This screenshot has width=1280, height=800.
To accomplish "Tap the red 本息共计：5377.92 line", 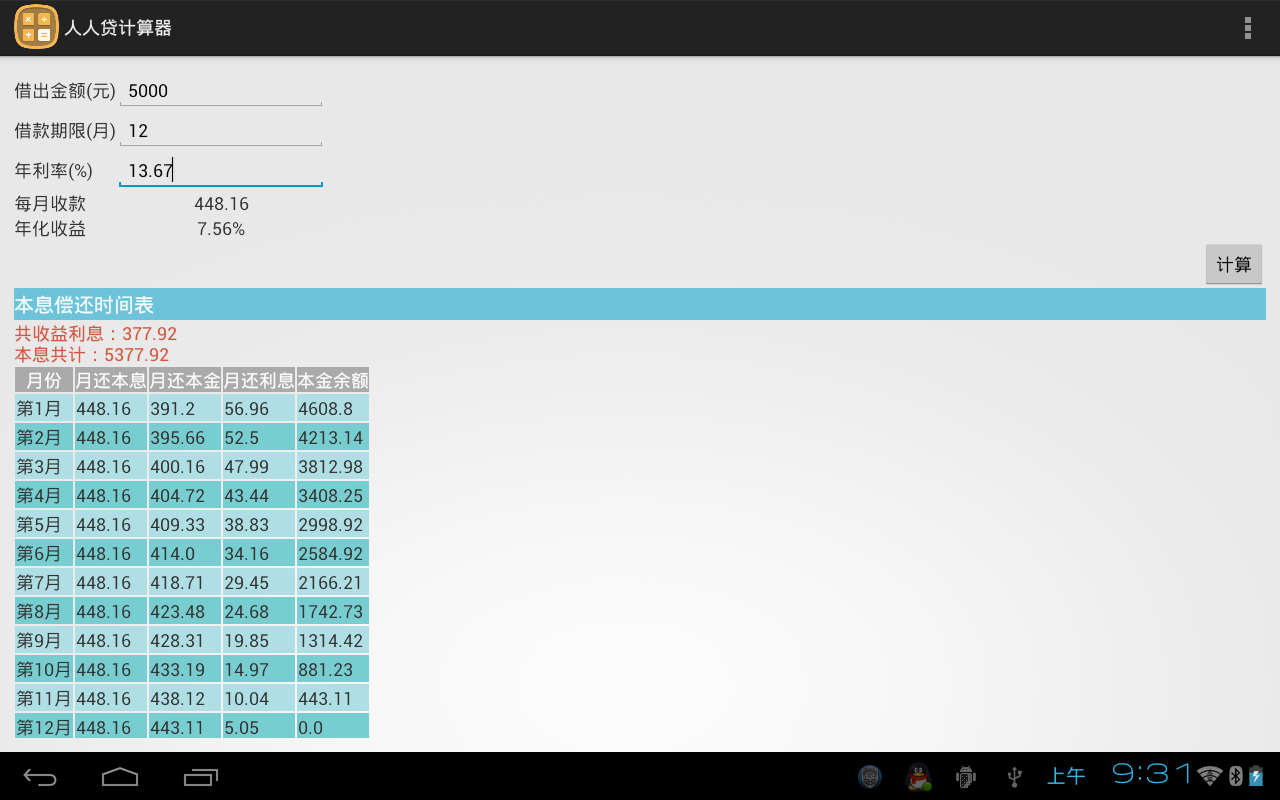I will pos(92,355).
